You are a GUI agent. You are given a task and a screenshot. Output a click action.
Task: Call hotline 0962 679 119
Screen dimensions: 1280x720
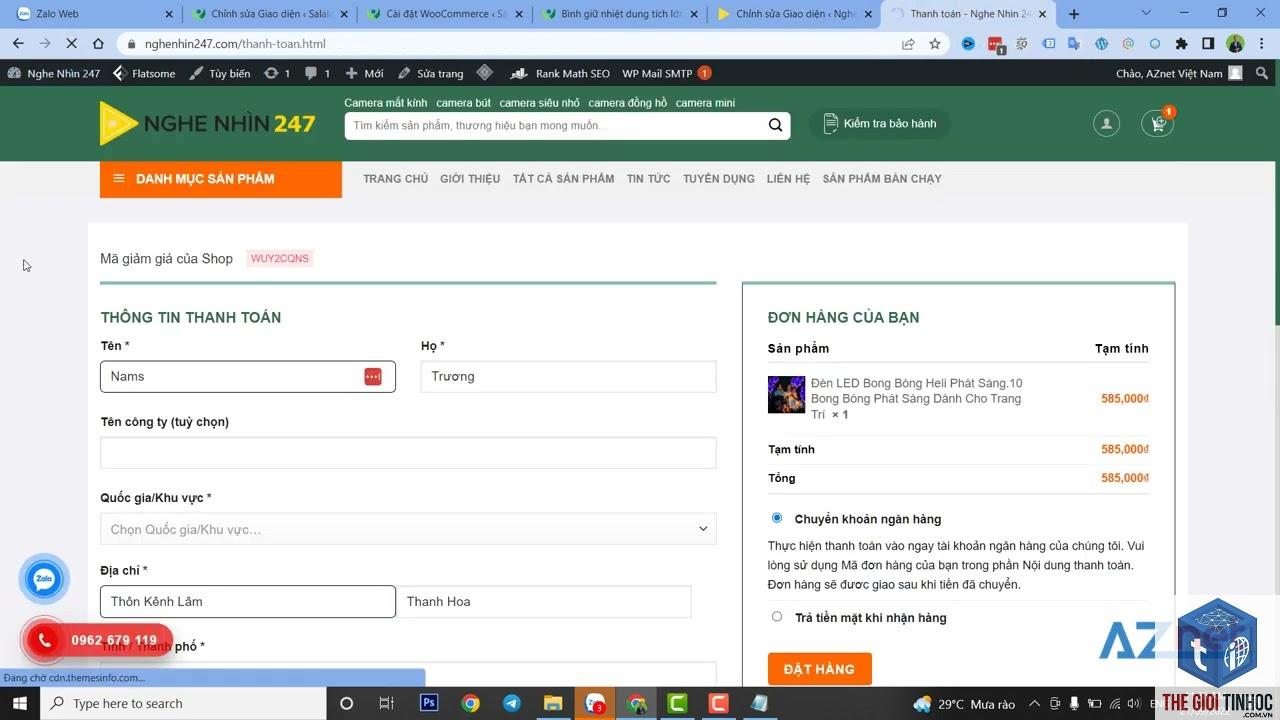pos(114,640)
